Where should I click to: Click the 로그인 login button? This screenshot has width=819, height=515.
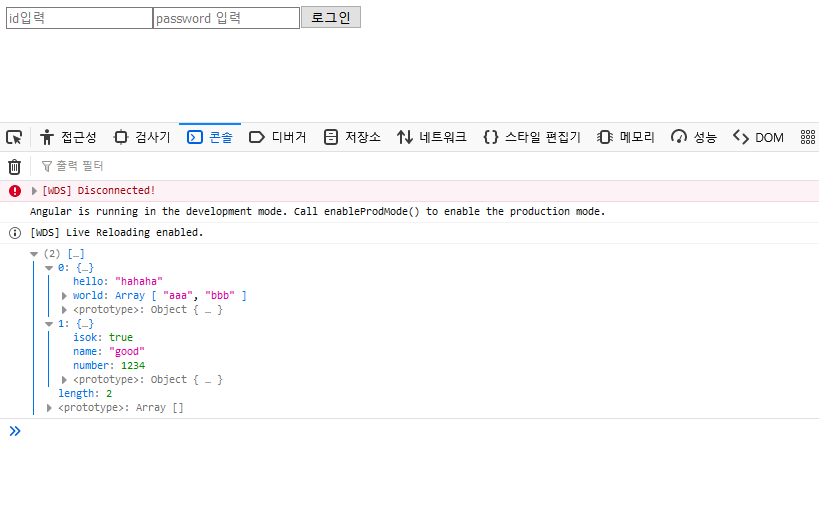(x=331, y=17)
